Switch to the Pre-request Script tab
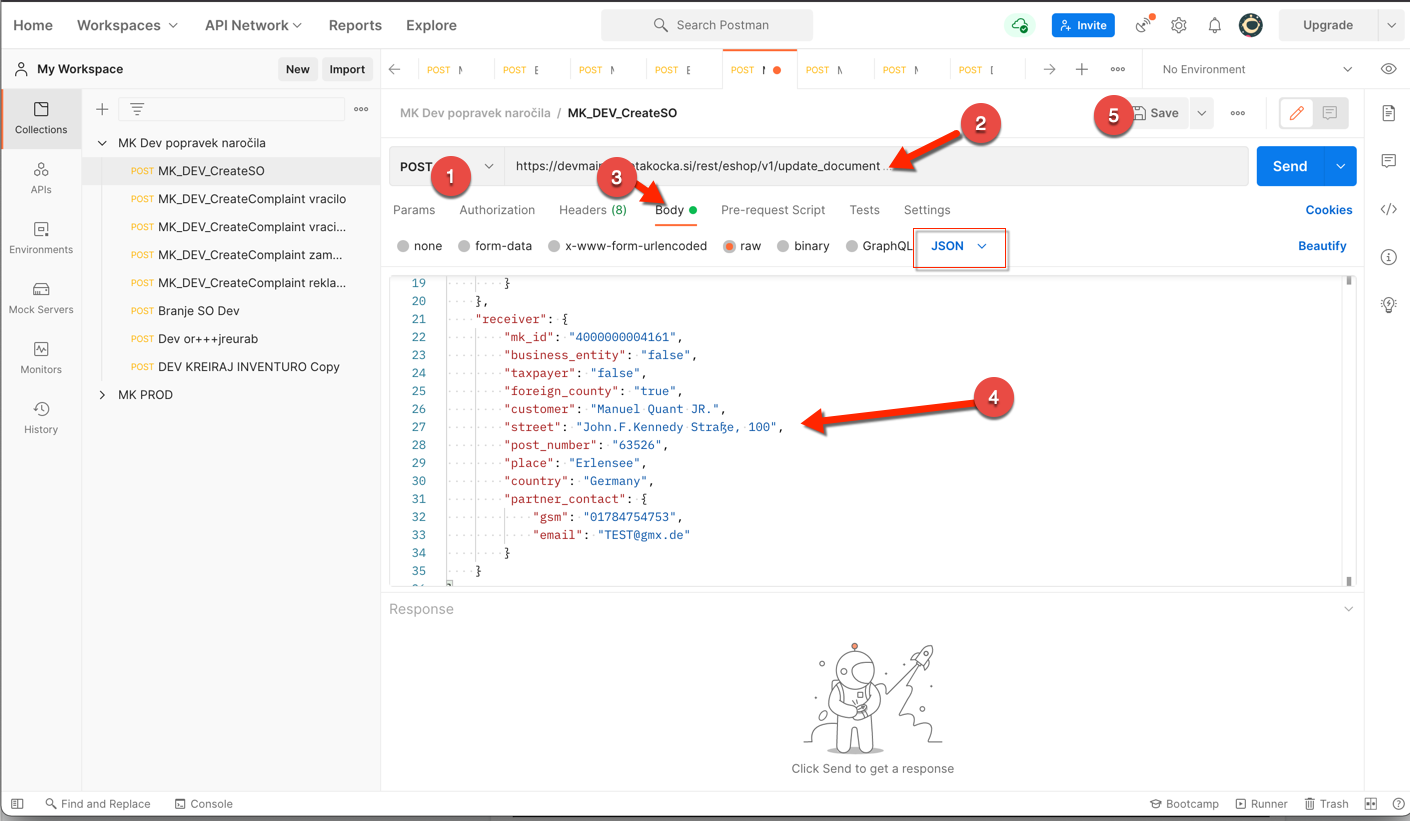Screen dimensions: 1410x821 tap(773, 210)
